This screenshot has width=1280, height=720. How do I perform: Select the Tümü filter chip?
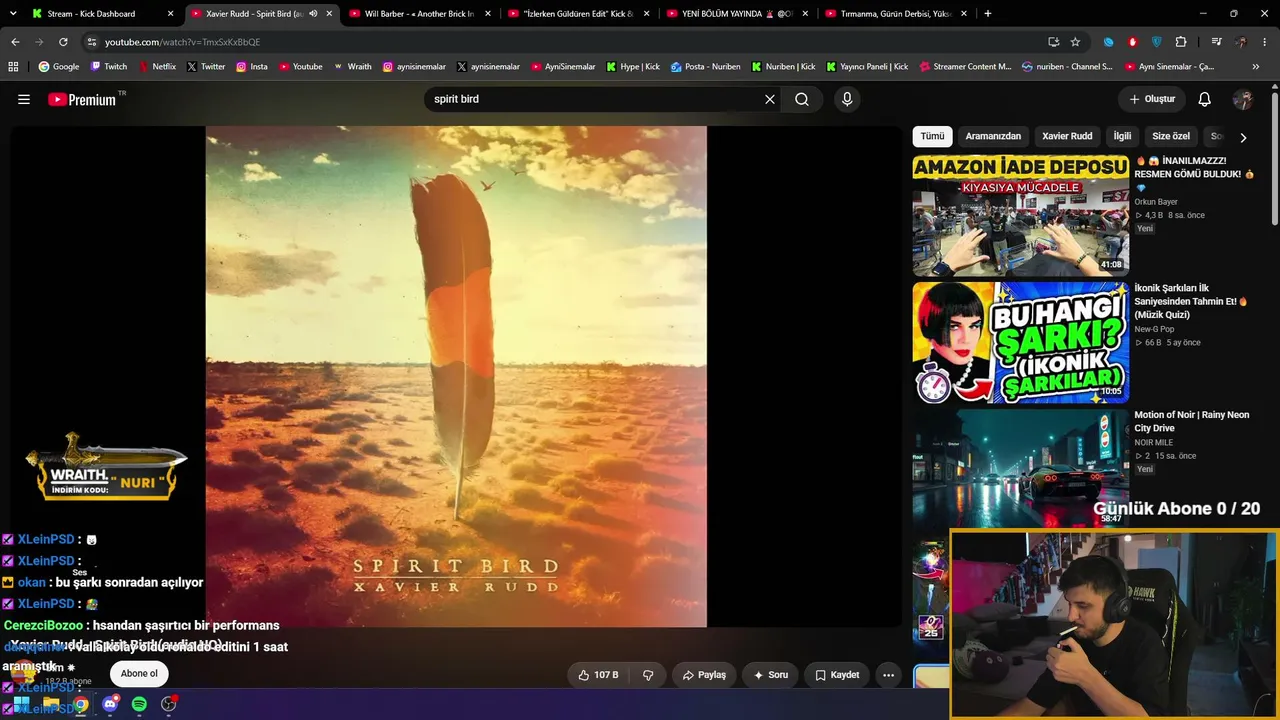coord(932,136)
